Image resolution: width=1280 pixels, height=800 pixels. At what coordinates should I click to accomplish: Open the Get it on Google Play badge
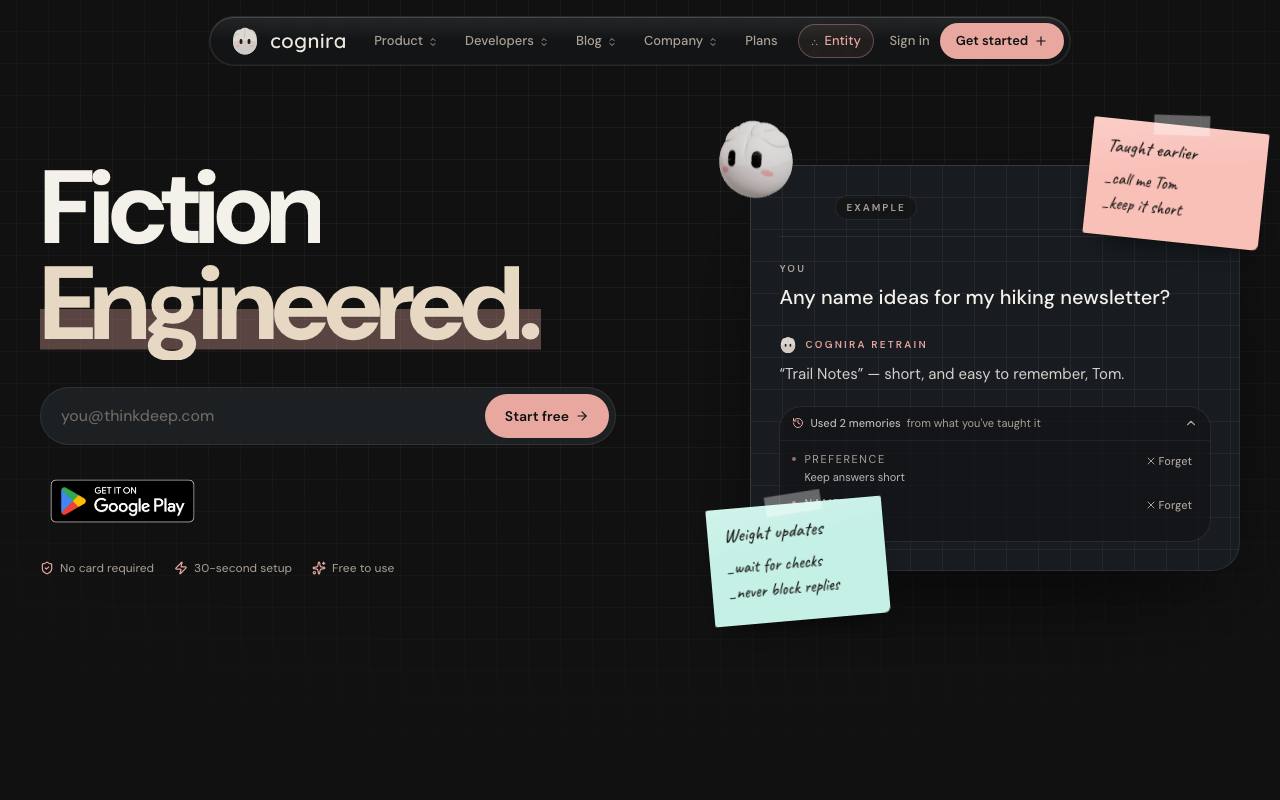click(123, 501)
